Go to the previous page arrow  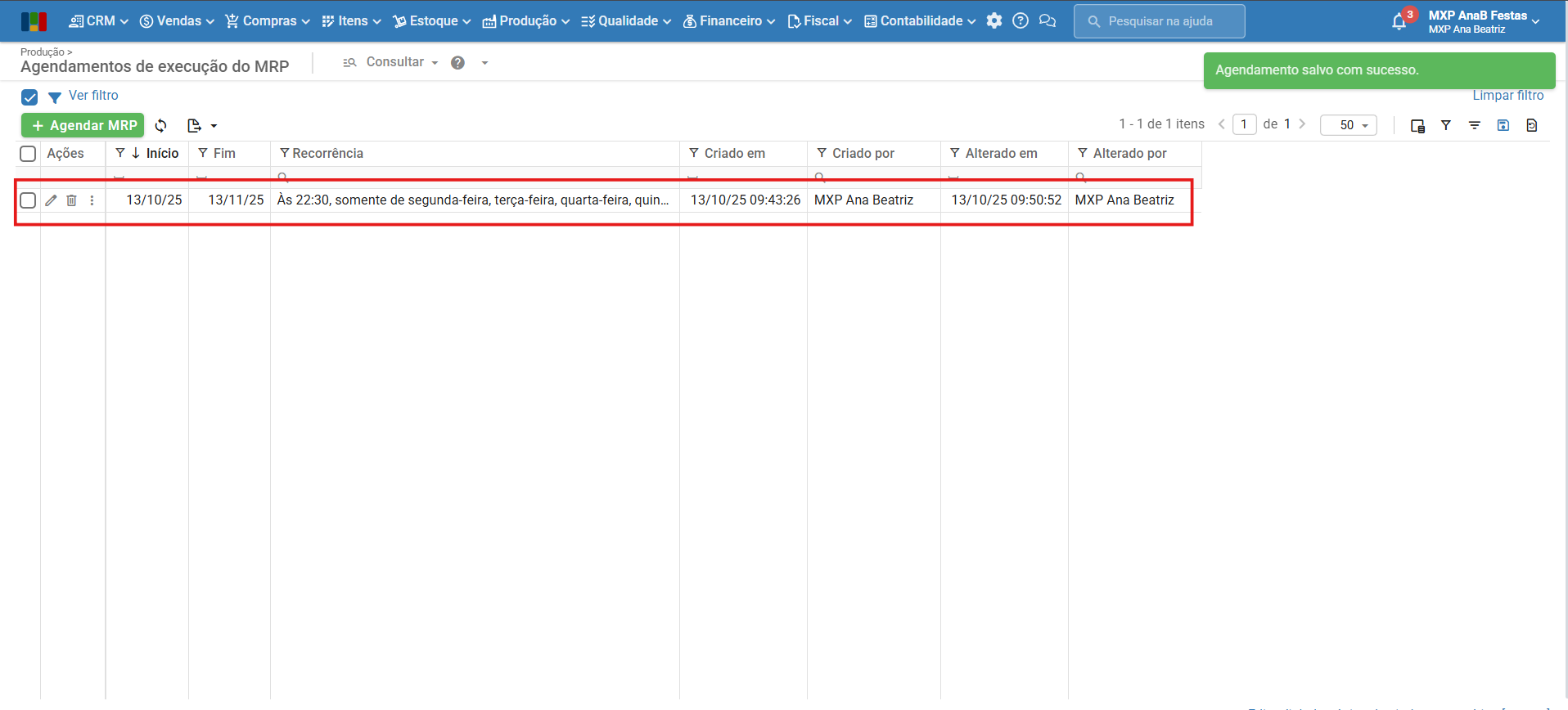[1222, 124]
